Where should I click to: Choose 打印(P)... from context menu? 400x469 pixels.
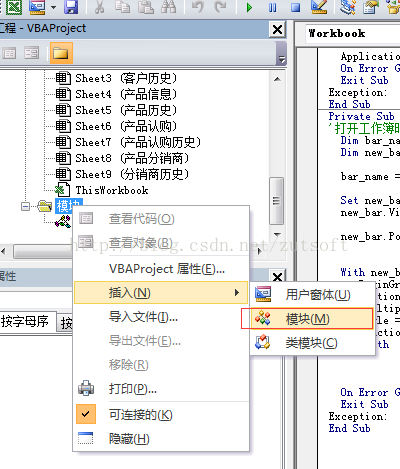click(161, 389)
